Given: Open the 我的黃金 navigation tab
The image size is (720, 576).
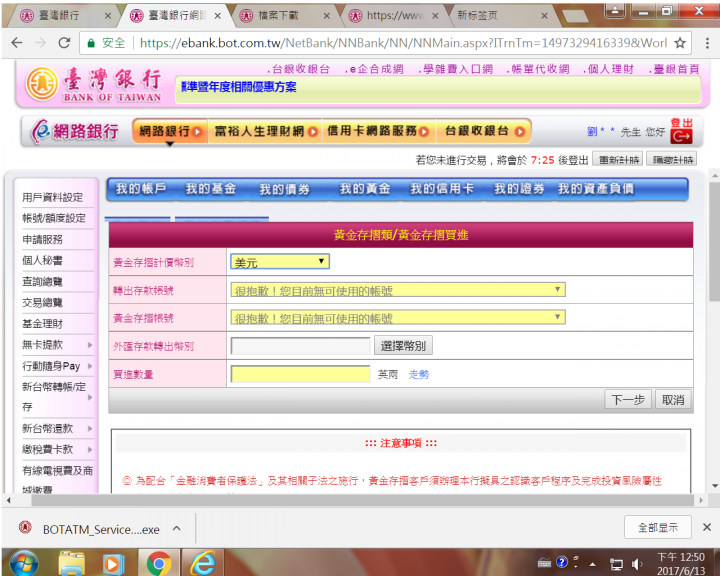Looking at the screenshot, I should click(364, 189).
